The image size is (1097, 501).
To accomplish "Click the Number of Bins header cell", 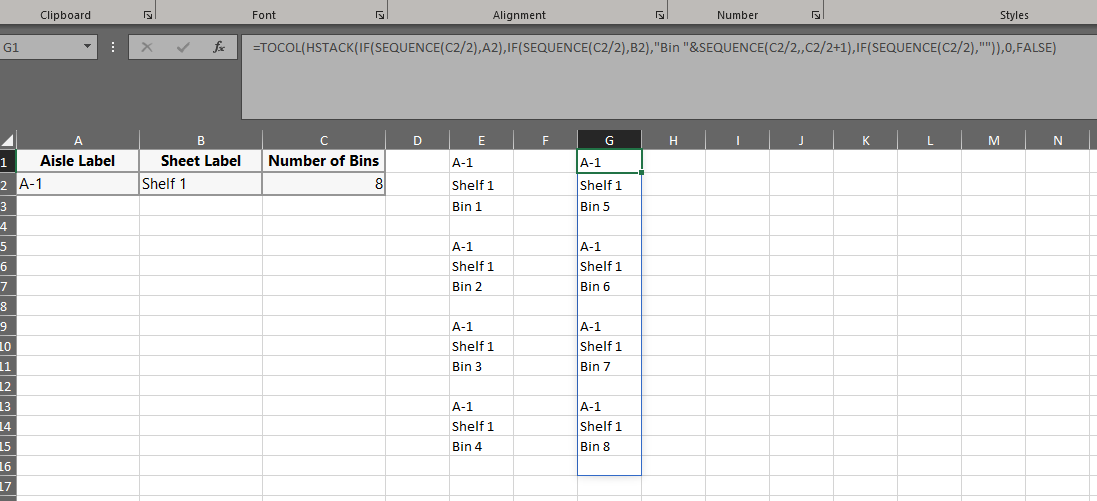I will pos(324,161).
